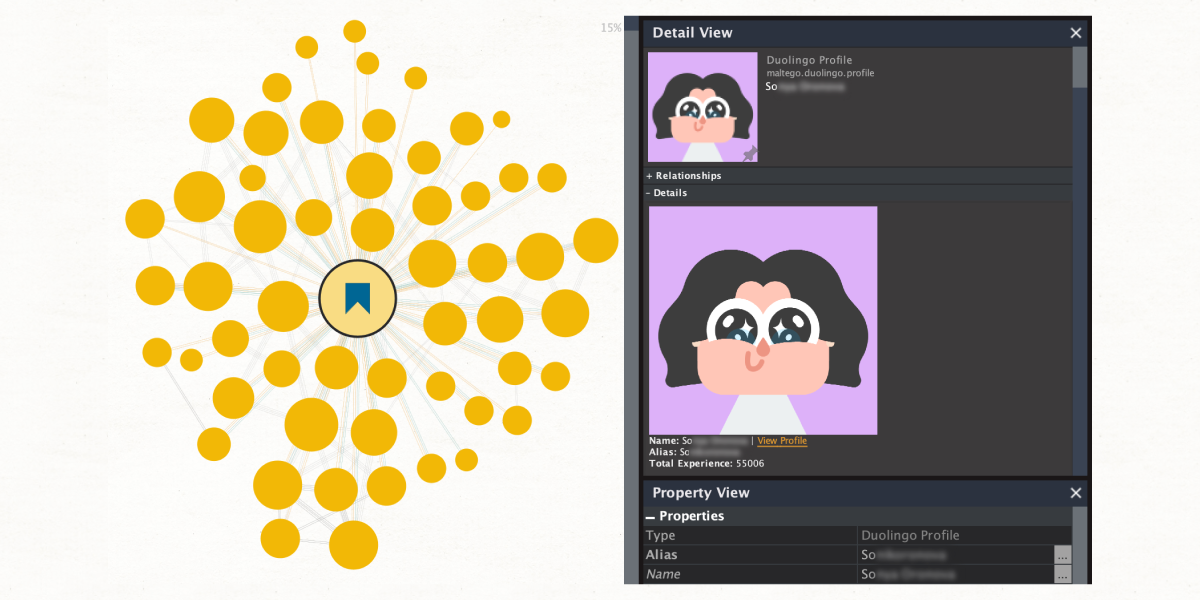Click the Property View vertical scrollbar
1200x600 pixels.
(x=1080, y=545)
